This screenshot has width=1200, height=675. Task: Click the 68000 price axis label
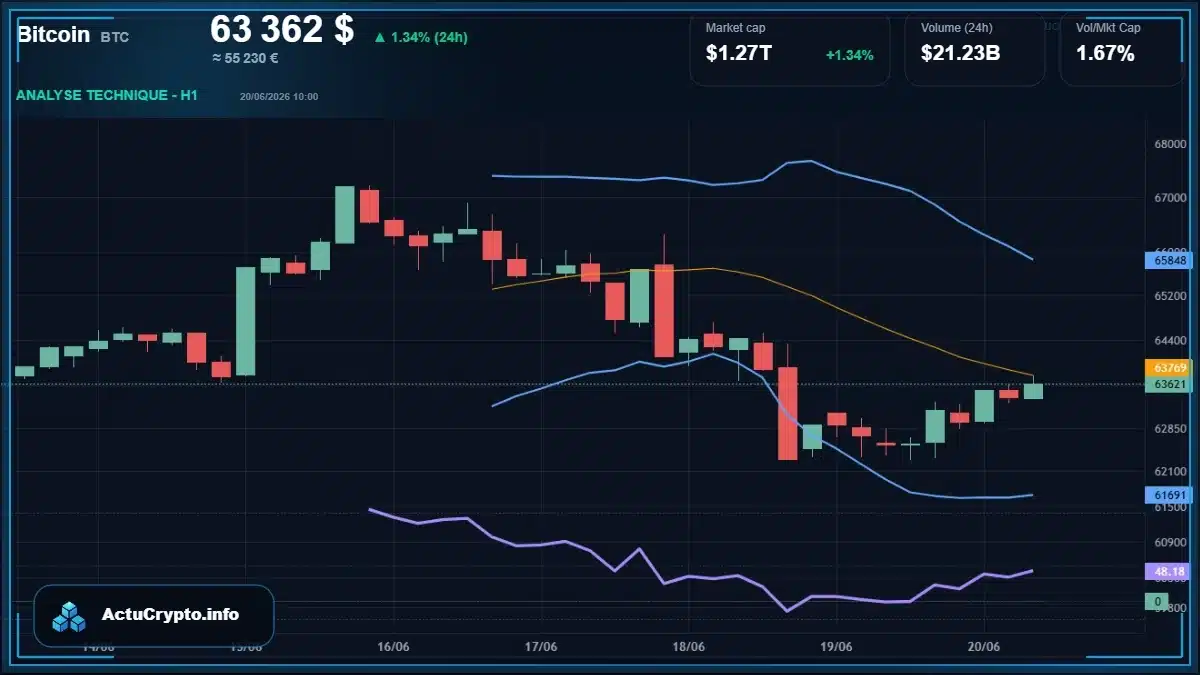[1170, 143]
